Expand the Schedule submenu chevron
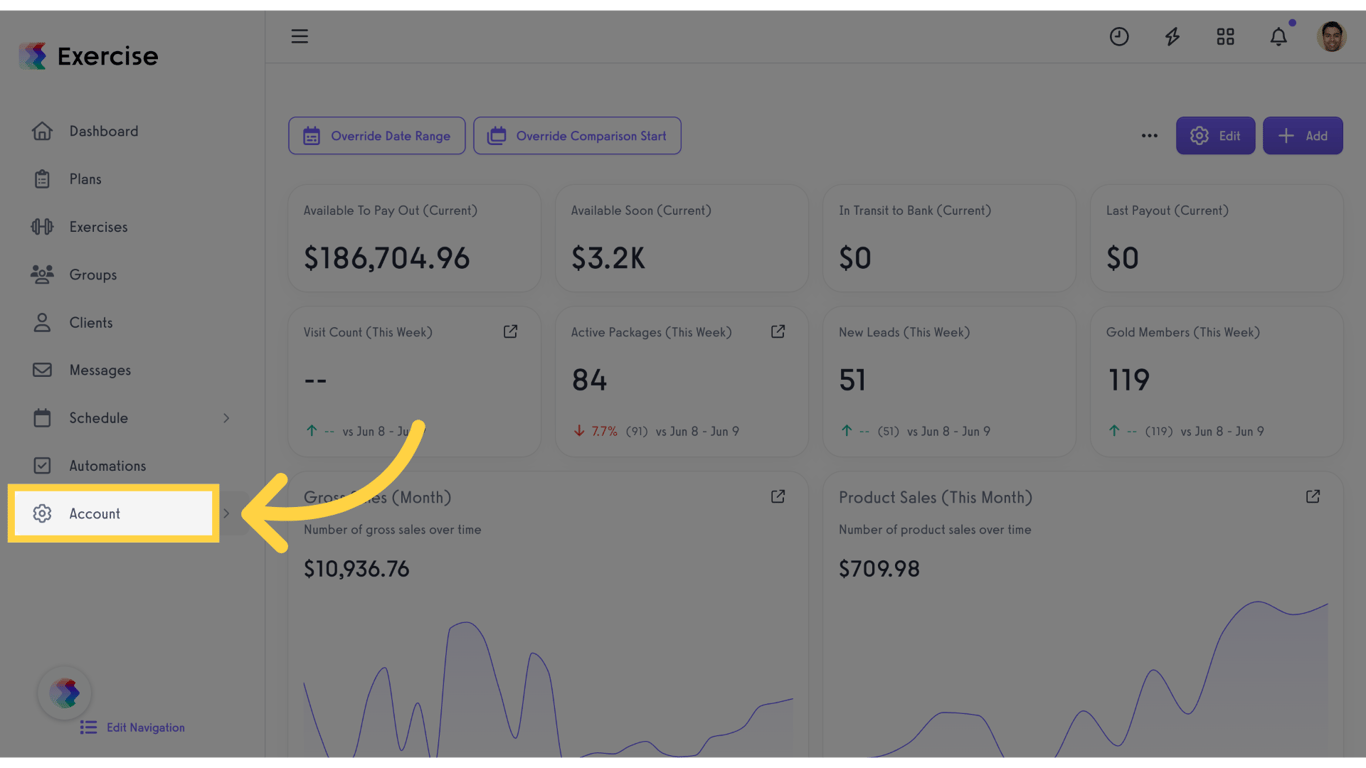This screenshot has width=1366, height=768. [226, 418]
